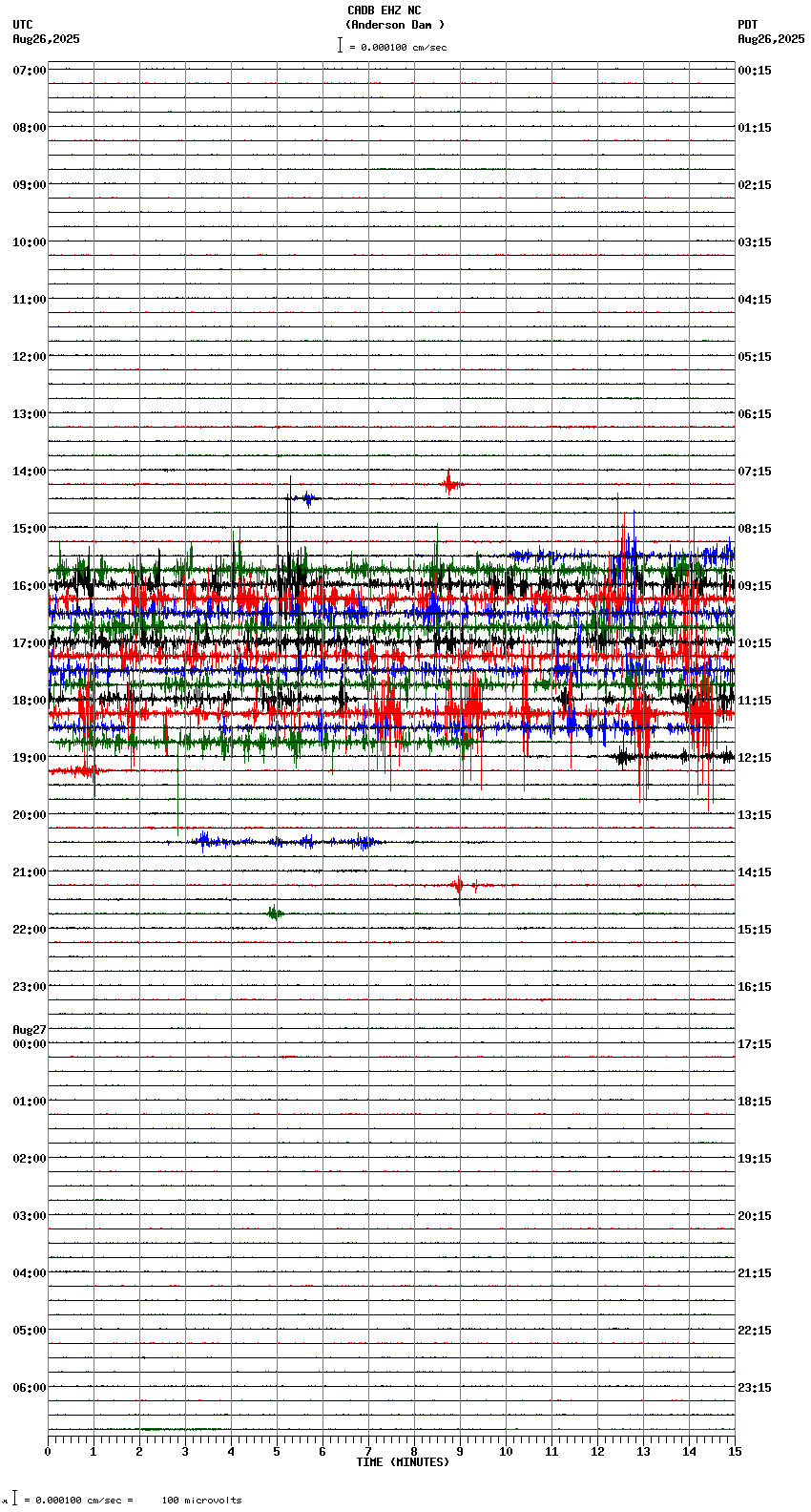Click the '08:00' UTC time label
This screenshot has width=811, height=1512.
[30, 128]
